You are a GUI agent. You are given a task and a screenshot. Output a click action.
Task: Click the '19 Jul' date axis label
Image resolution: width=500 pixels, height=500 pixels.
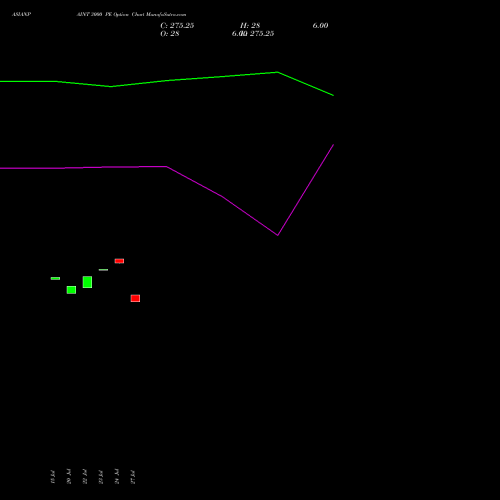(53, 477)
